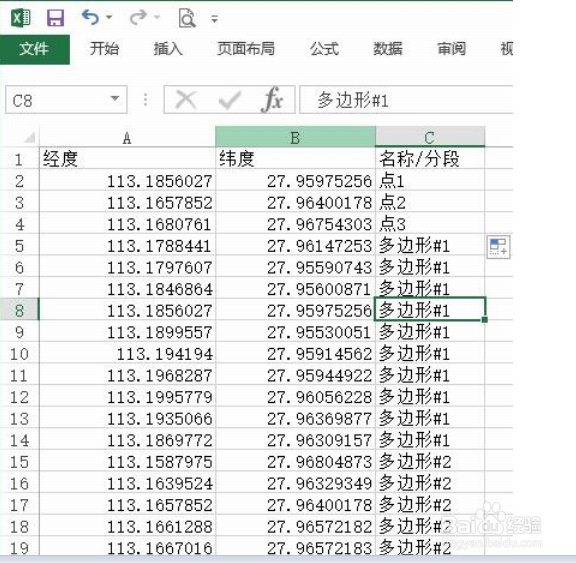
Task: Select column C header
Action: pyautogui.click(x=430, y=138)
